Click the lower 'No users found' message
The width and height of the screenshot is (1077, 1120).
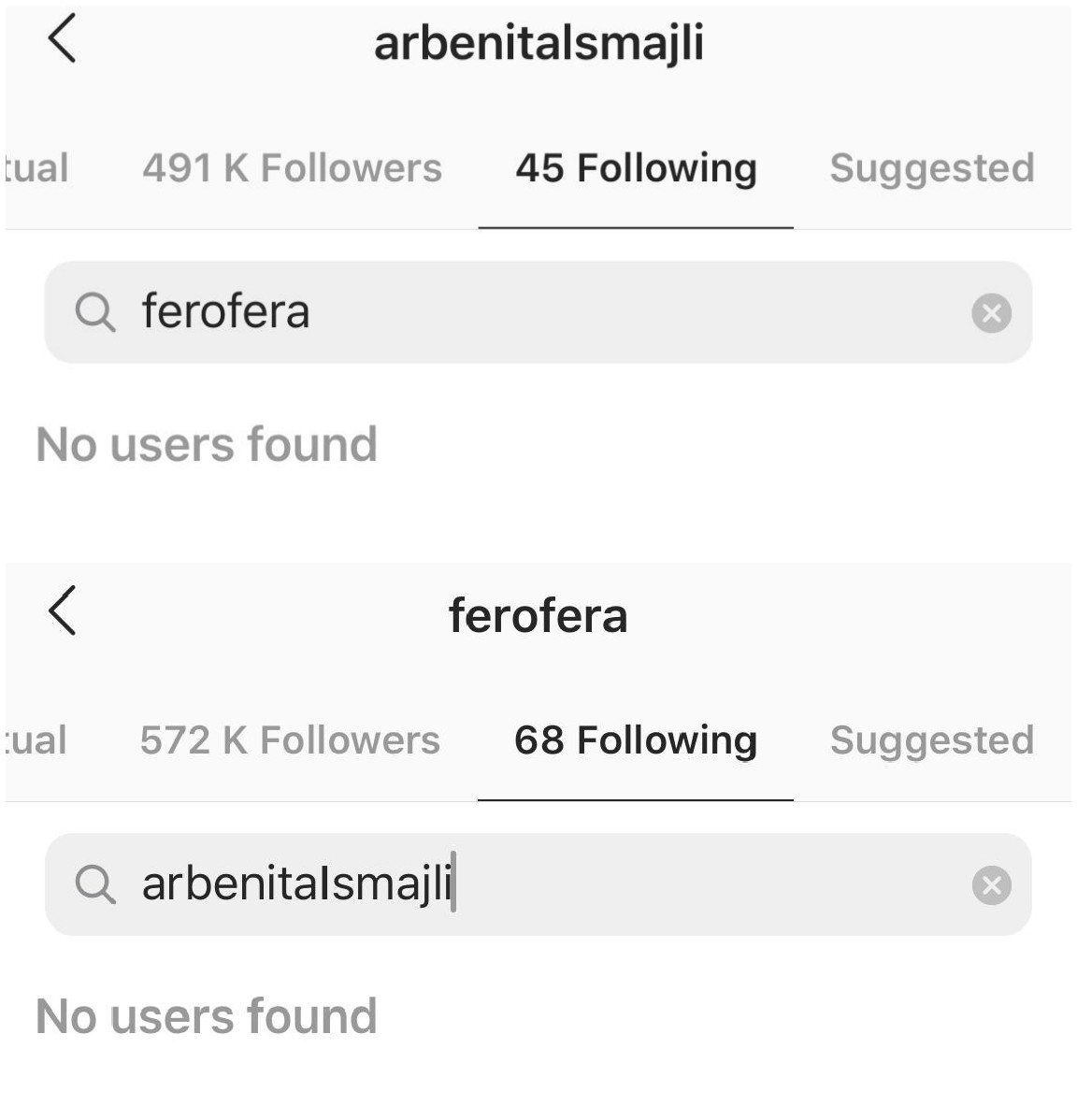click(x=207, y=1016)
